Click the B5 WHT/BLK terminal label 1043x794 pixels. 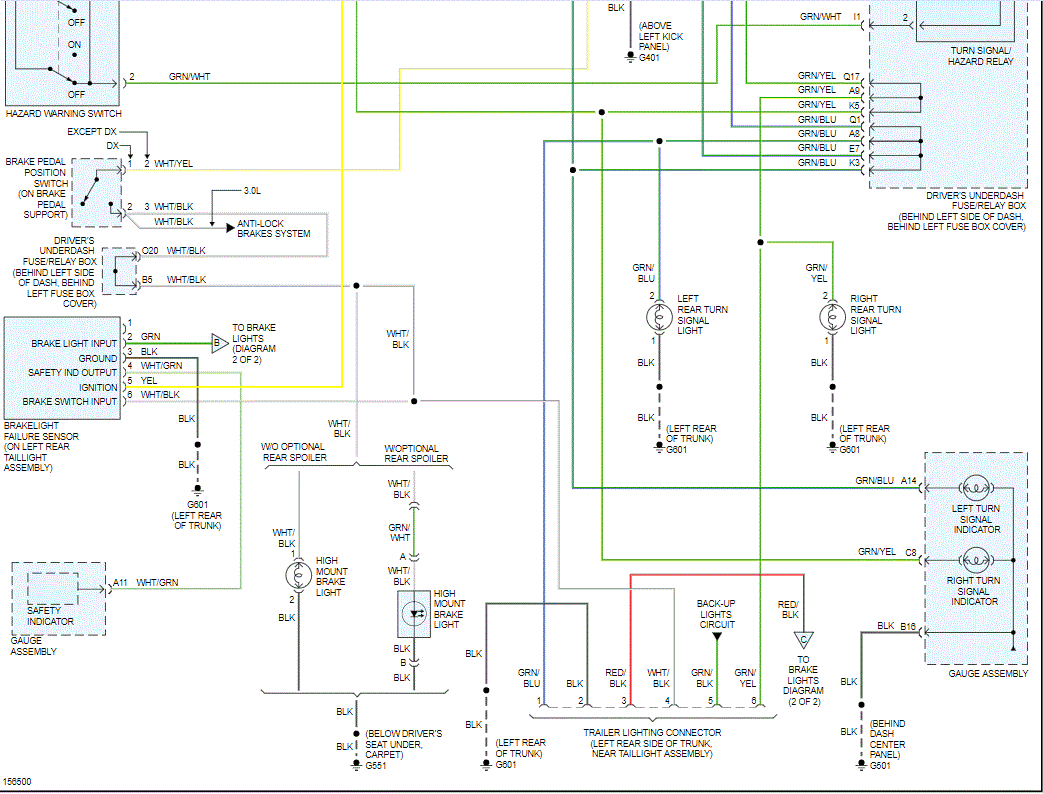(174, 280)
